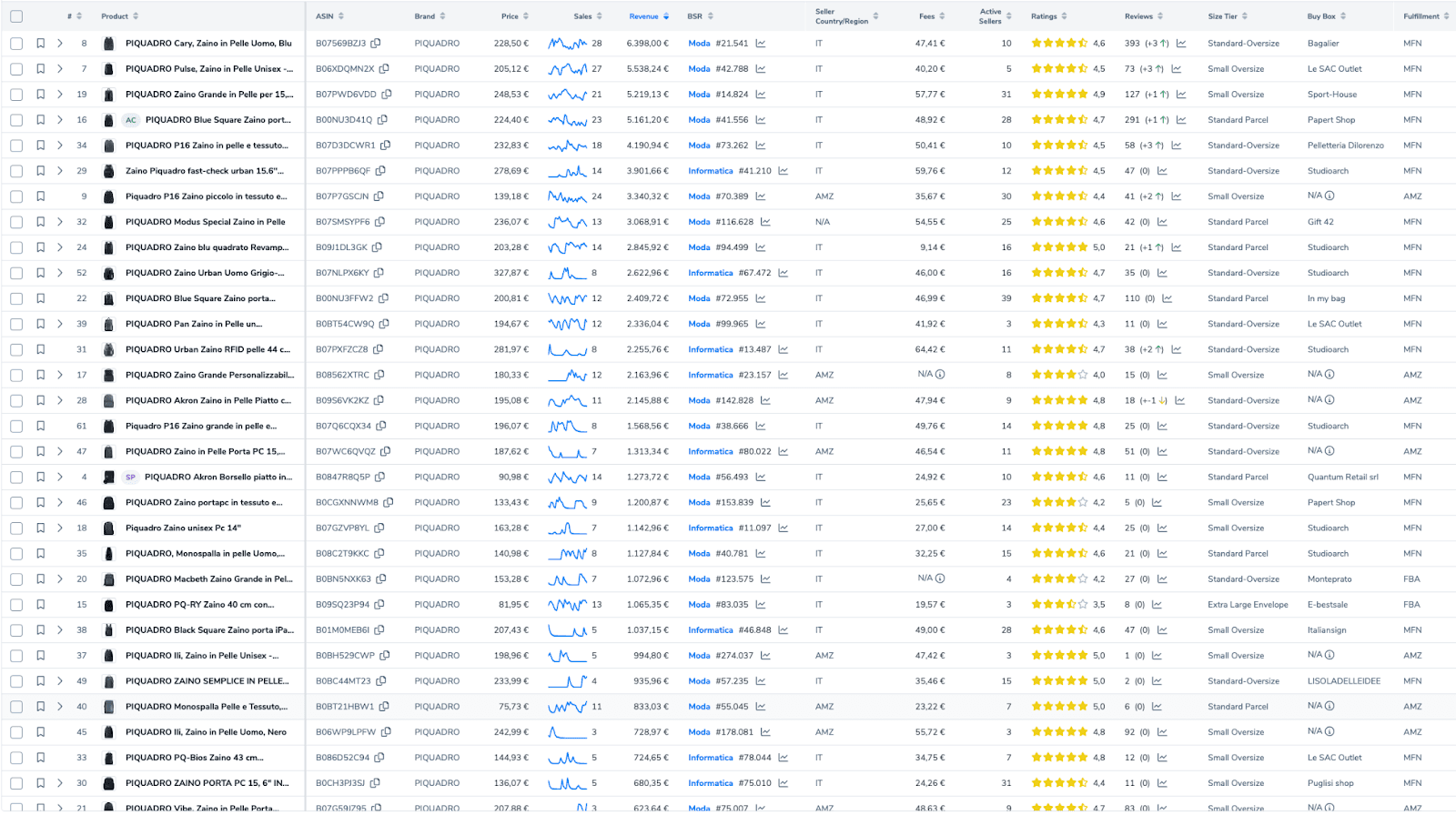Open the PIQUADRO Cary product thumbnail image
This screenshot has width=1456, height=825.
(x=109, y=43)
